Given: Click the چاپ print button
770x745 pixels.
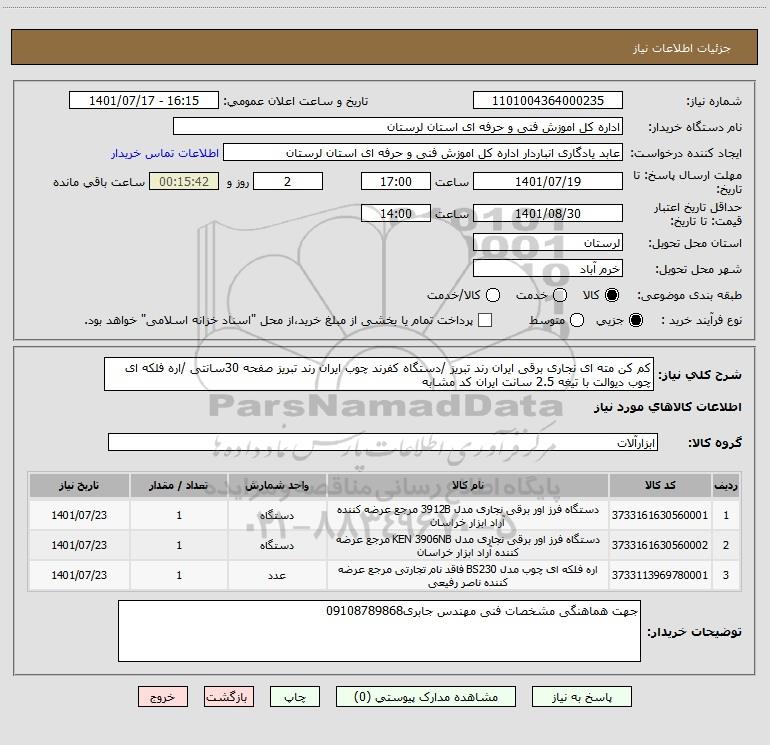Looking at the screenshot, I should tap(295, 697).
